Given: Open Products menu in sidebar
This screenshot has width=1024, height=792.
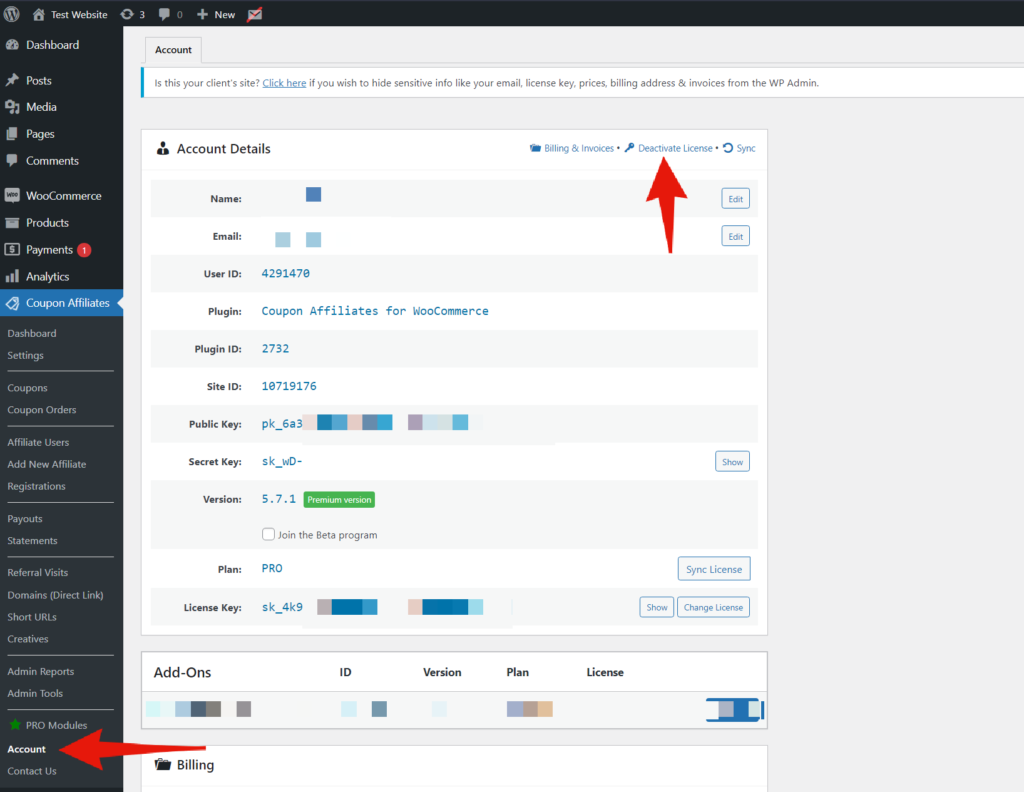Looking at the screenshot, I should (47, 223).
